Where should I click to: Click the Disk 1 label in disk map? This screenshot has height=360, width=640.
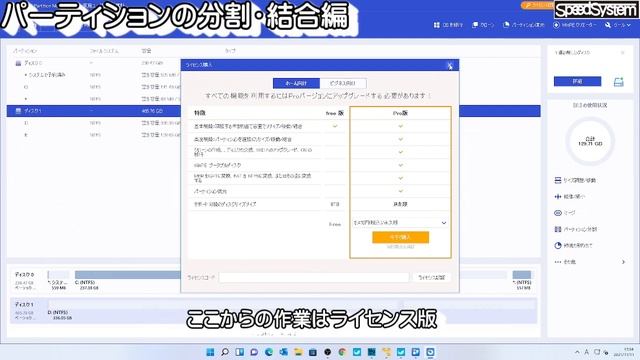(x=24, y=304)
